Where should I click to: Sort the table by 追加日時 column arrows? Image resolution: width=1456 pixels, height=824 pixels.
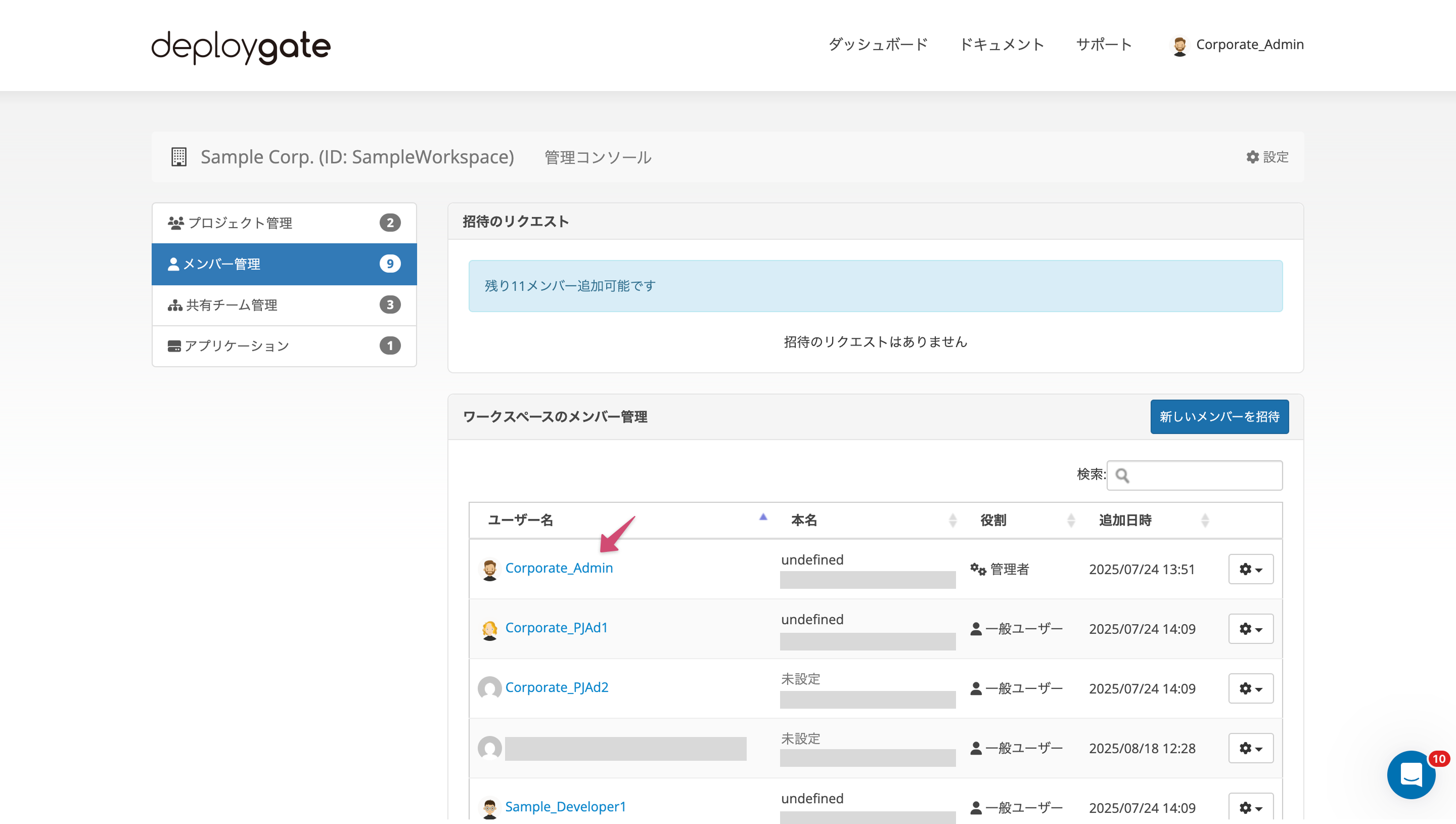tap(1207, 520)
